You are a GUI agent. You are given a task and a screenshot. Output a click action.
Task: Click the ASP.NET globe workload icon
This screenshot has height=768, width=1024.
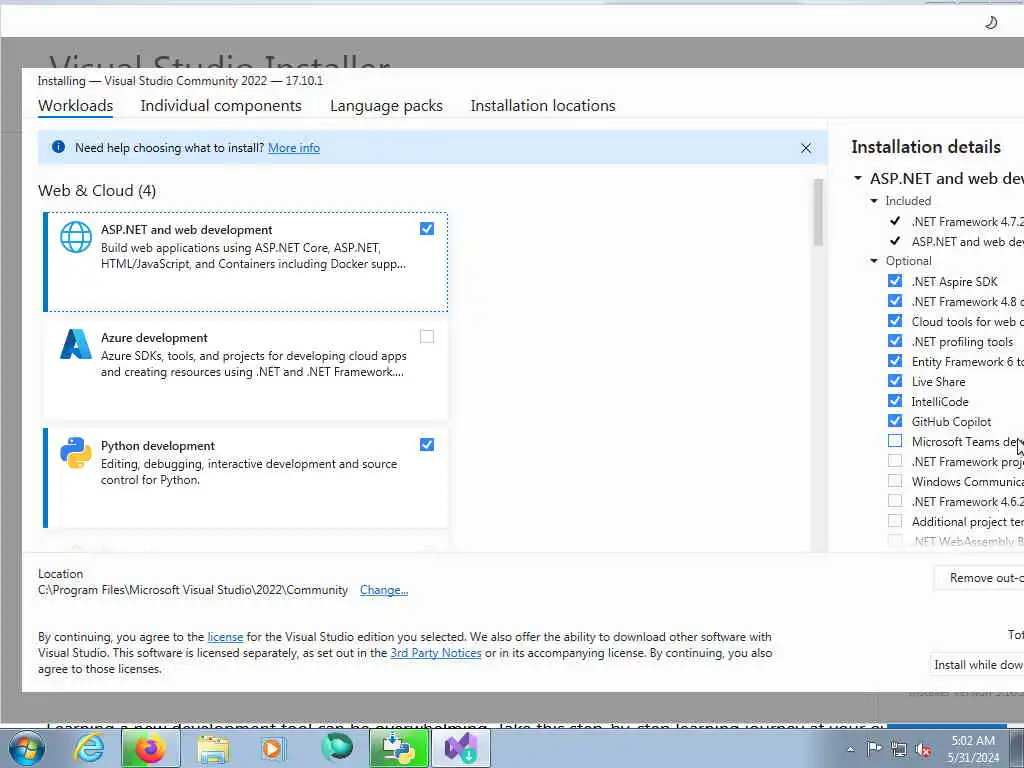76,237
